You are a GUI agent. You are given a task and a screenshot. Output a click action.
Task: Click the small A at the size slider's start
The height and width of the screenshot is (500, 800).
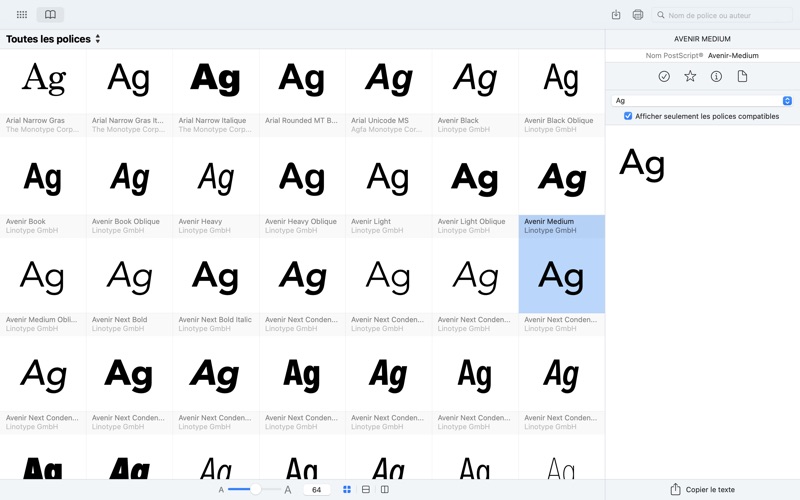(221, 490)
